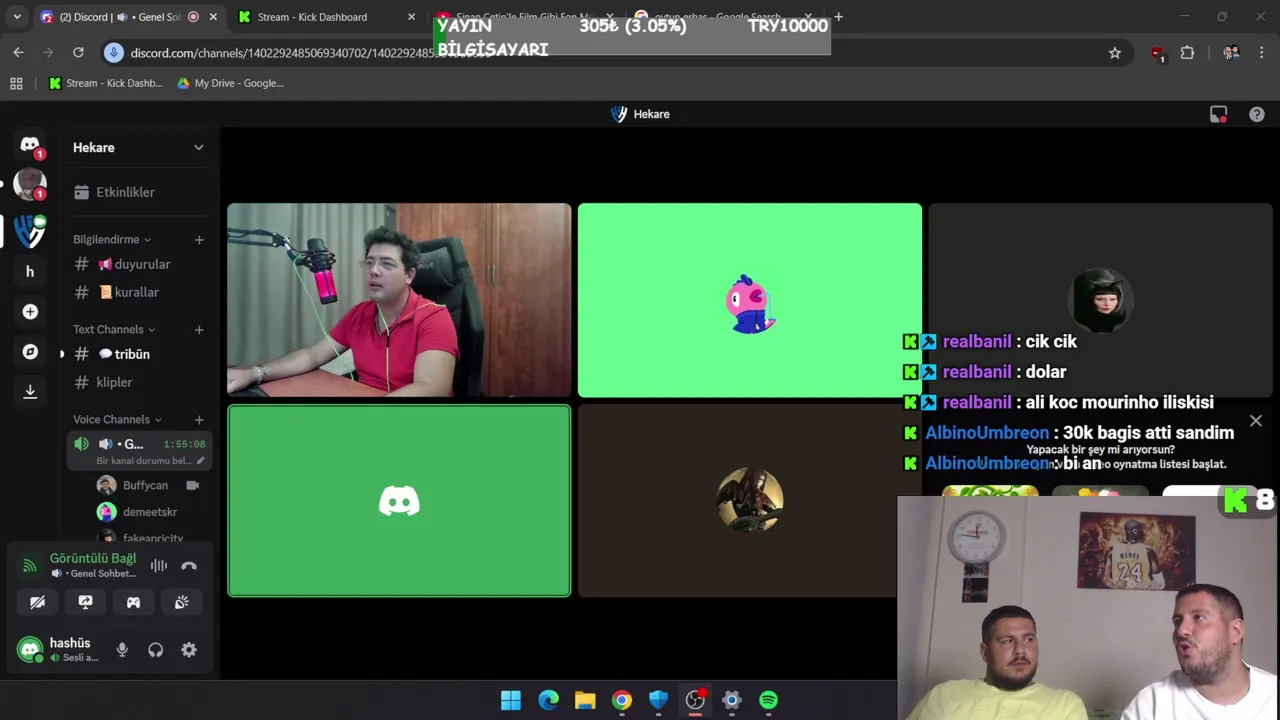Toggle headphones deafen
Image resolution: width=1280 pixels, height=720 pixels.
point(155,650)
